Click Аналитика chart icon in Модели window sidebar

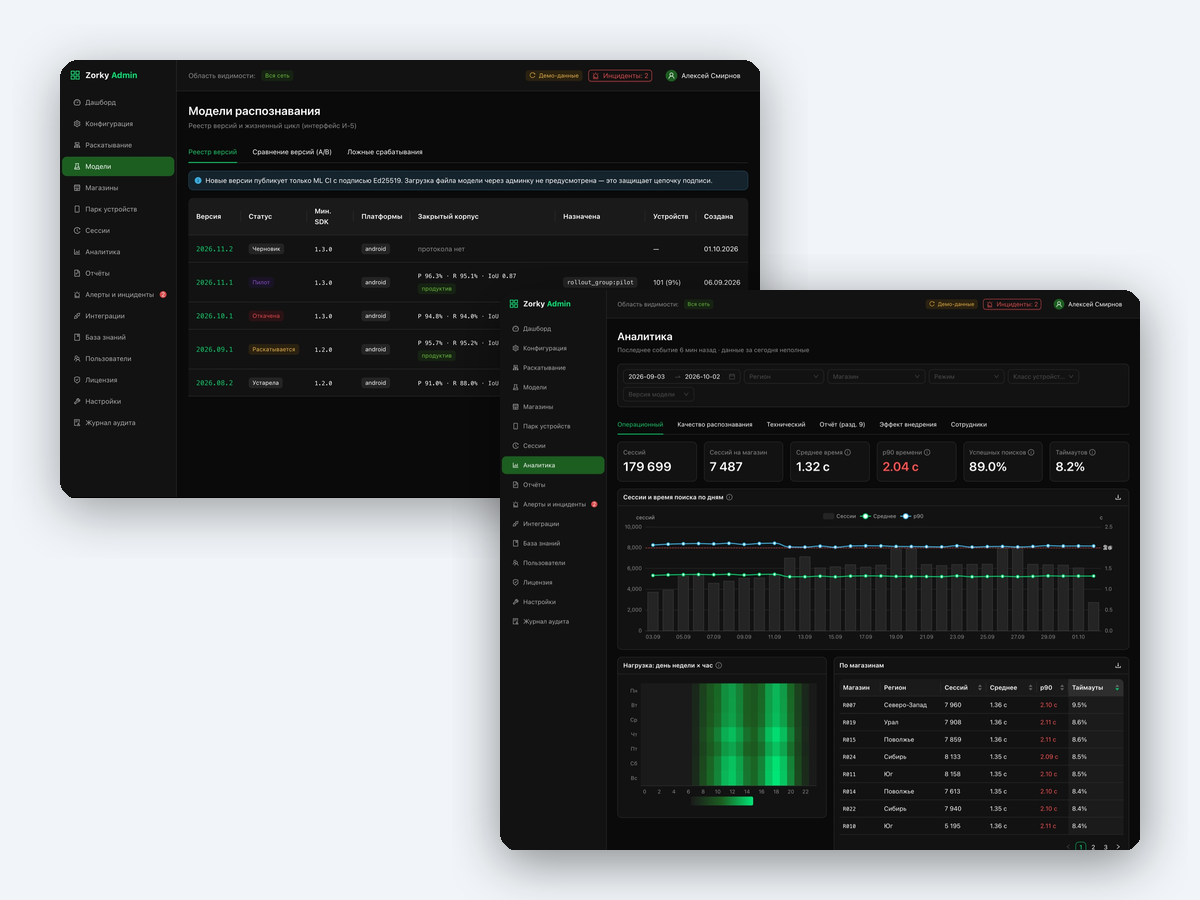(x=77, y=252)
